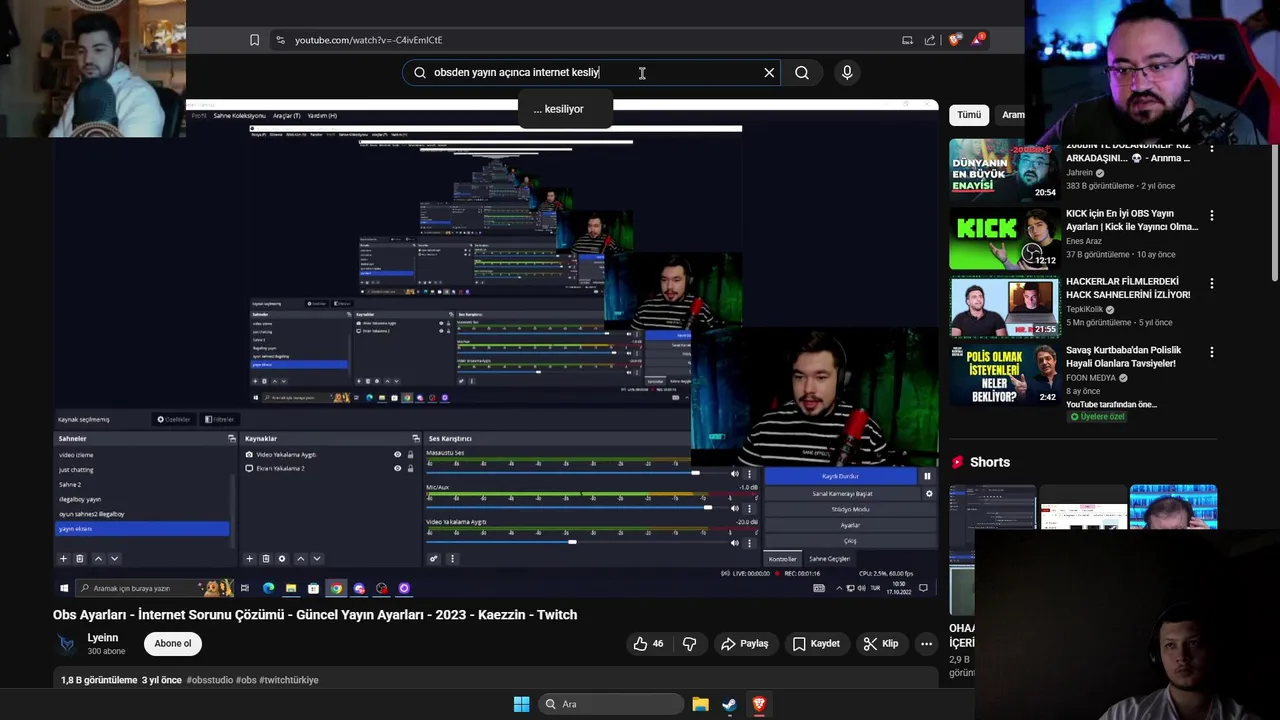Undock the Sahneler panel icon
Image resolution: width=1280 pixels, height=720 pixels.
click(232, 439)
